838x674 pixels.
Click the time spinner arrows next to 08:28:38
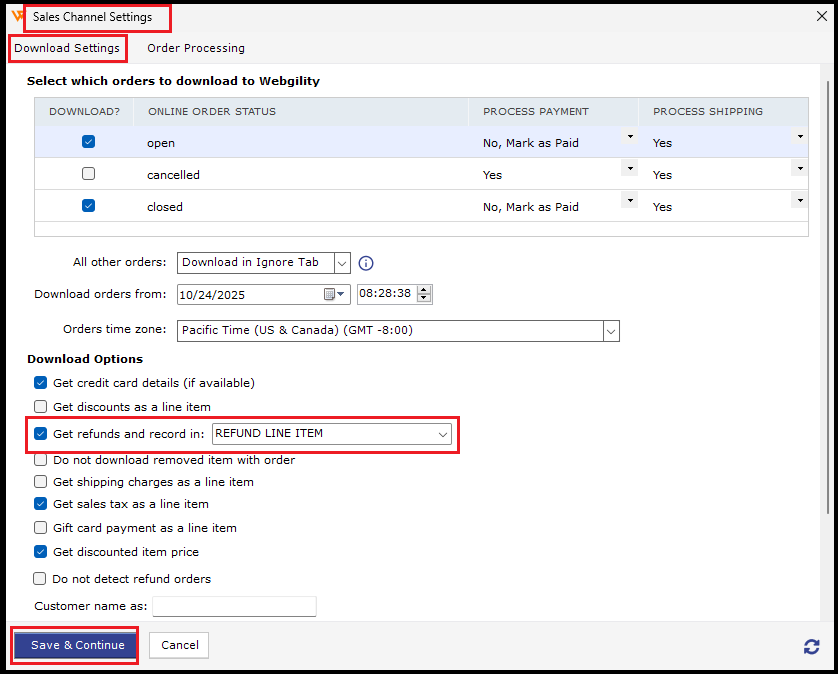click(424, 294)
